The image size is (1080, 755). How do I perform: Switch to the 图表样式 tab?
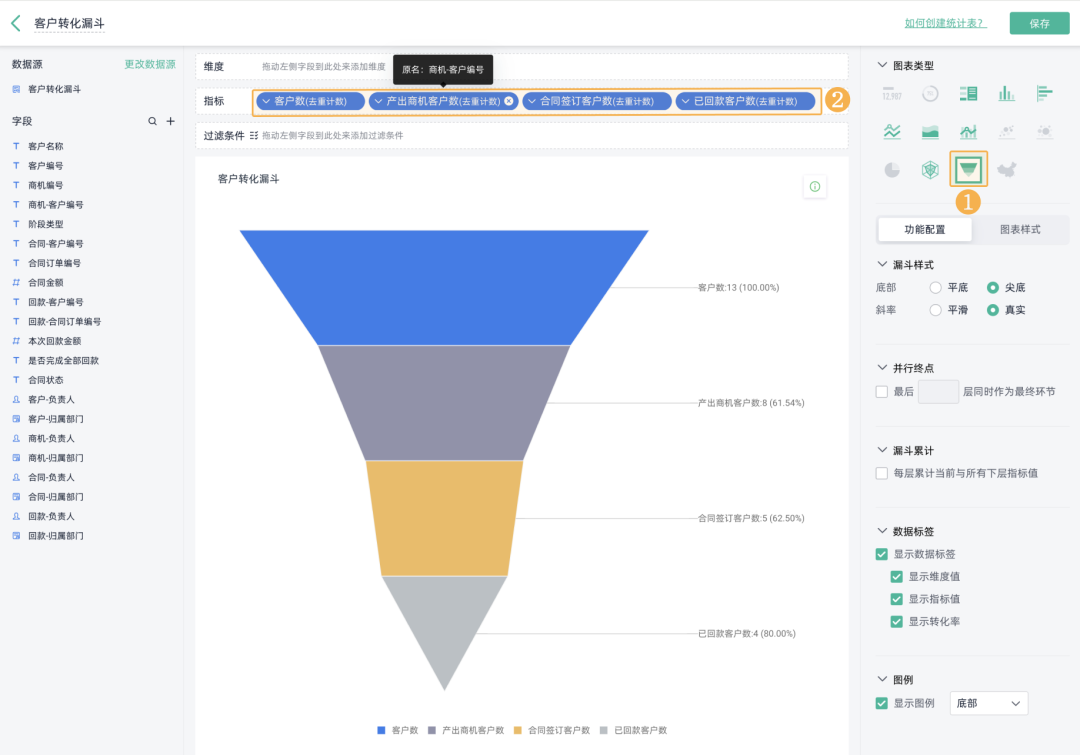(x=1020, y=230)
